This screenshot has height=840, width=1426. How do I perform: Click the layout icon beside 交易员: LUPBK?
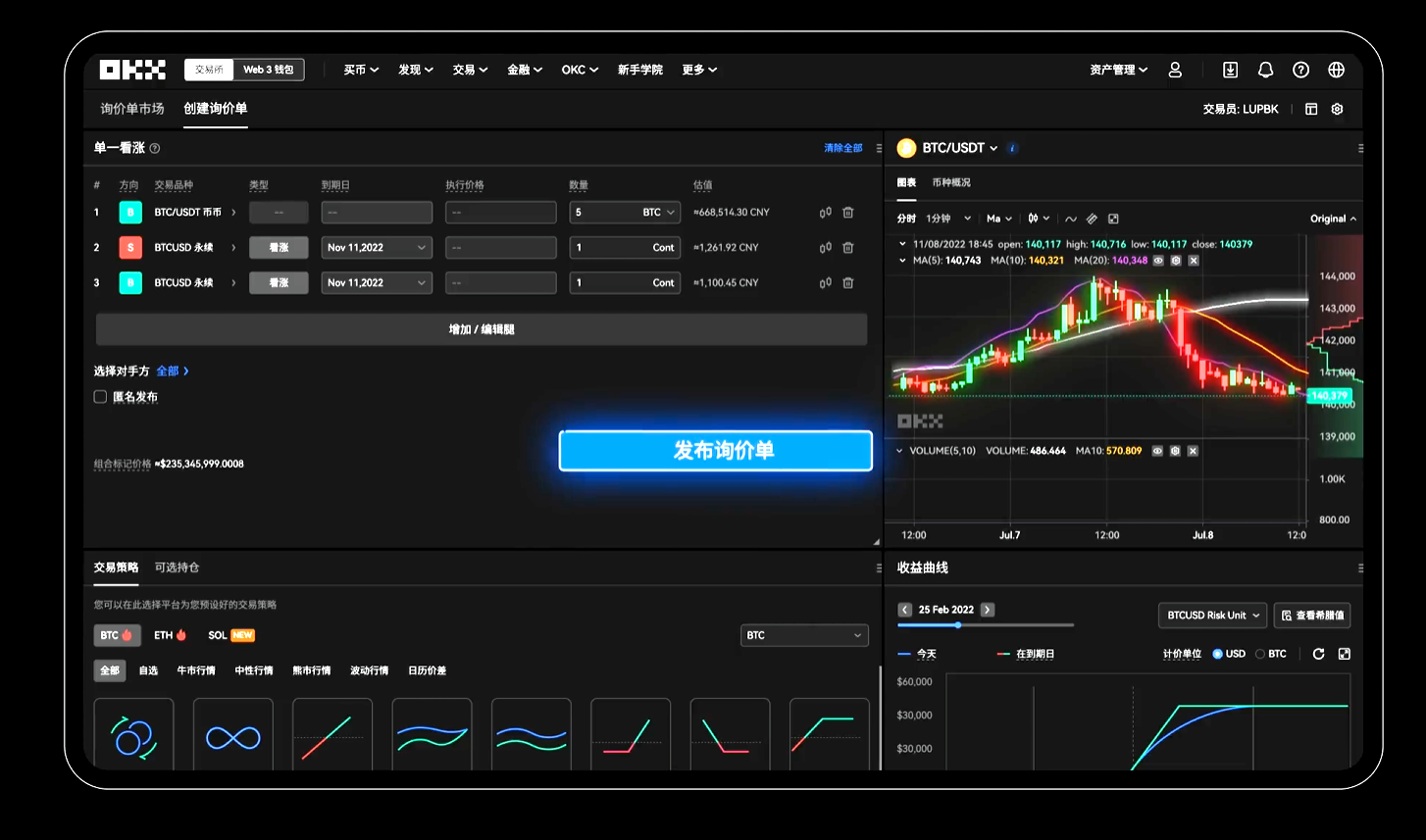(x=1311, y=109)
